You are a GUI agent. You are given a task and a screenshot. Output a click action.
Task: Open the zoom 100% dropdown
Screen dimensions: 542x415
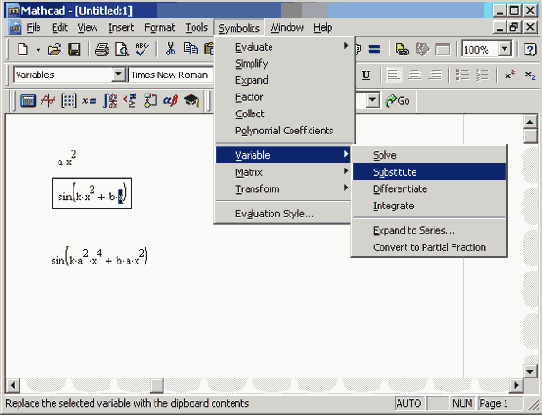(504, 49)
